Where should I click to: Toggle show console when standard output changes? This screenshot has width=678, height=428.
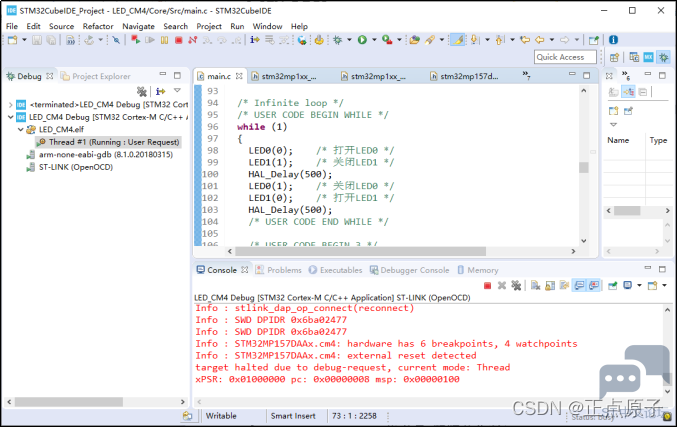(579, 285)
